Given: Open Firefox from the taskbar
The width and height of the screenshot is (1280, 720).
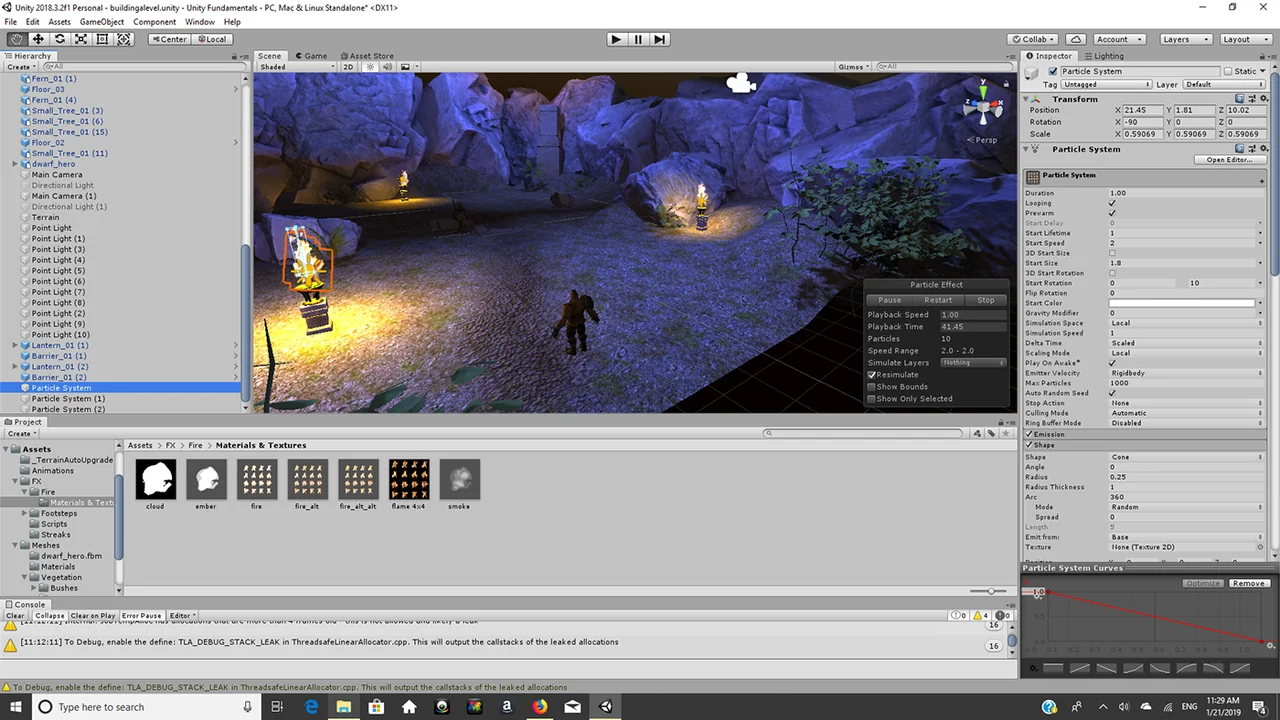Looking at the screenshot, I should 540,707.
